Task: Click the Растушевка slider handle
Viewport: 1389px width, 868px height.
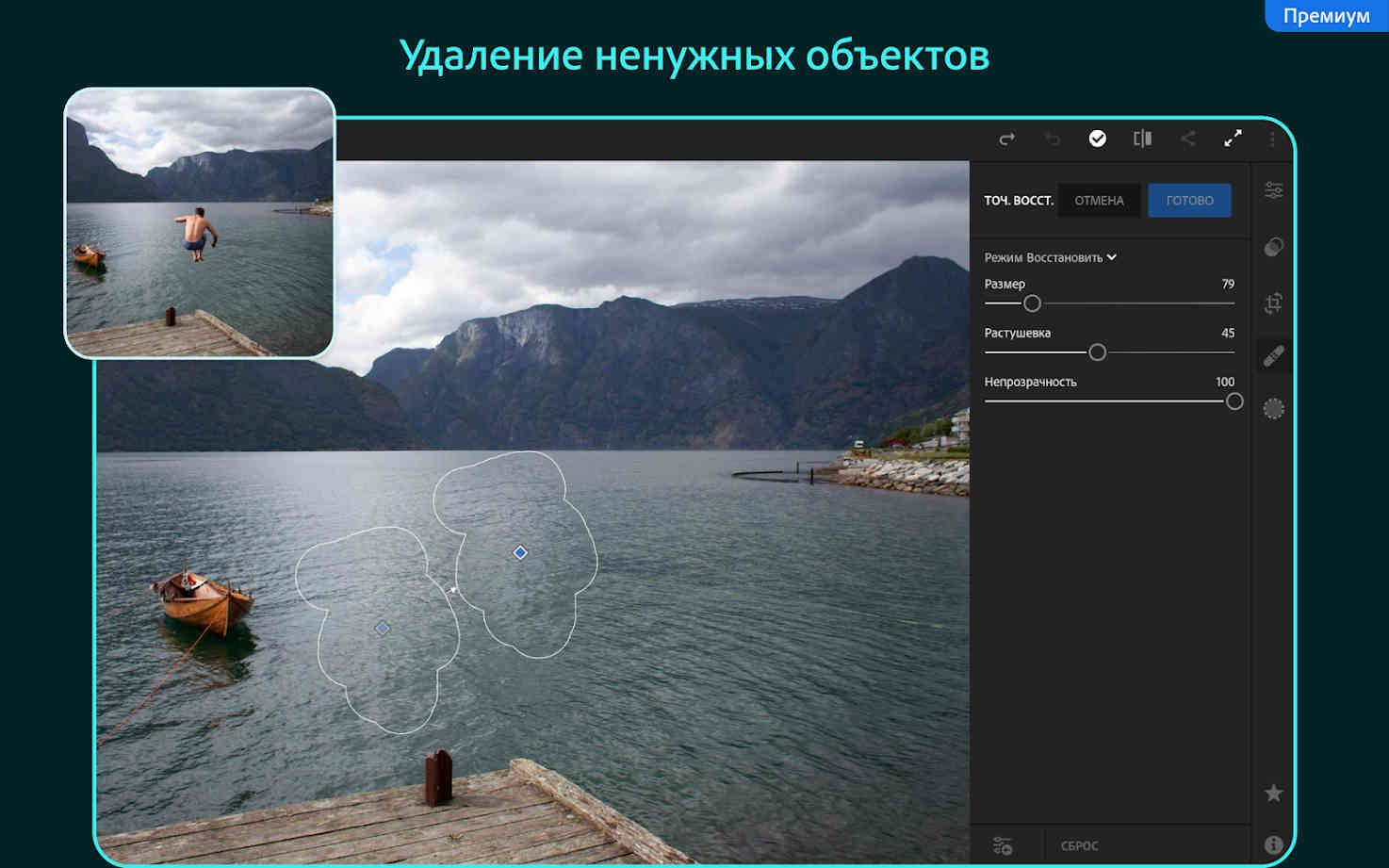Action: point(1098,352)
